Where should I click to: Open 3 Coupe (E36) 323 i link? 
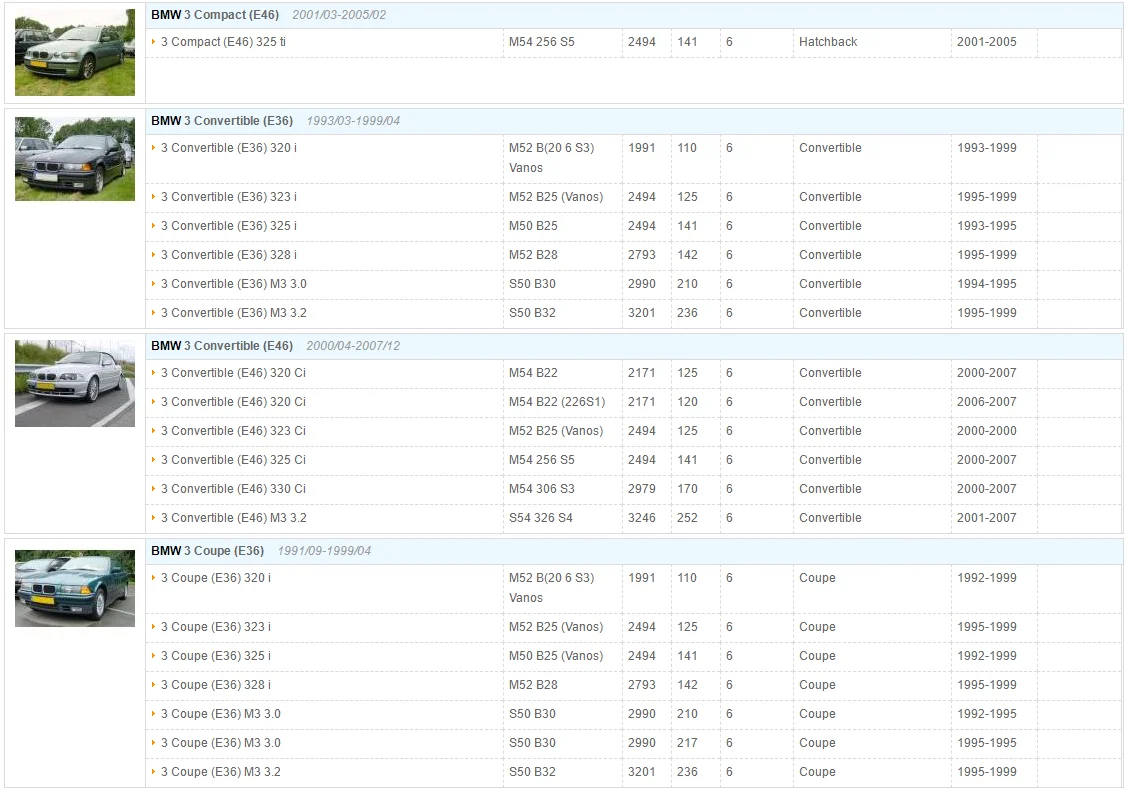[x=215, y=627]
